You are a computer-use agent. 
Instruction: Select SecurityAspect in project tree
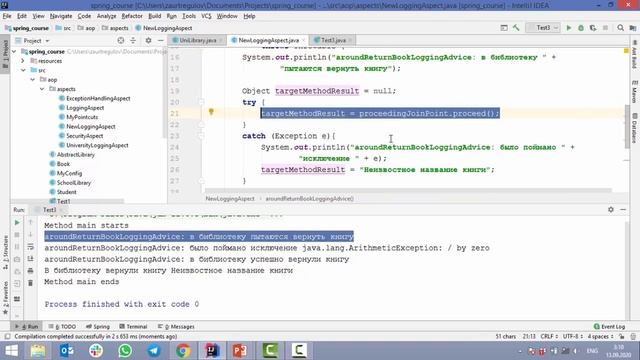(84, 136)
